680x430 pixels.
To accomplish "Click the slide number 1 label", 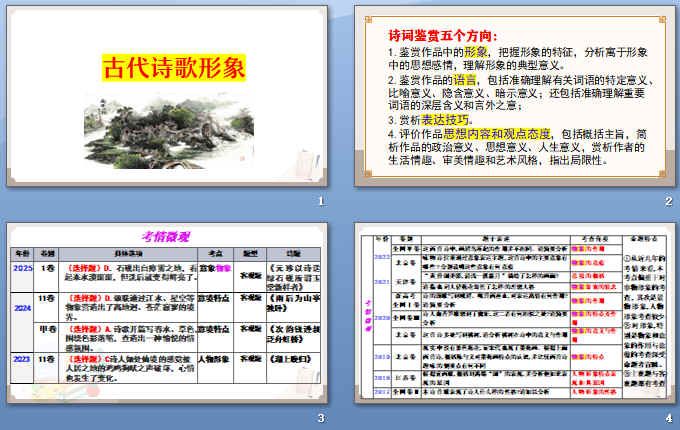I will point(320,202).
